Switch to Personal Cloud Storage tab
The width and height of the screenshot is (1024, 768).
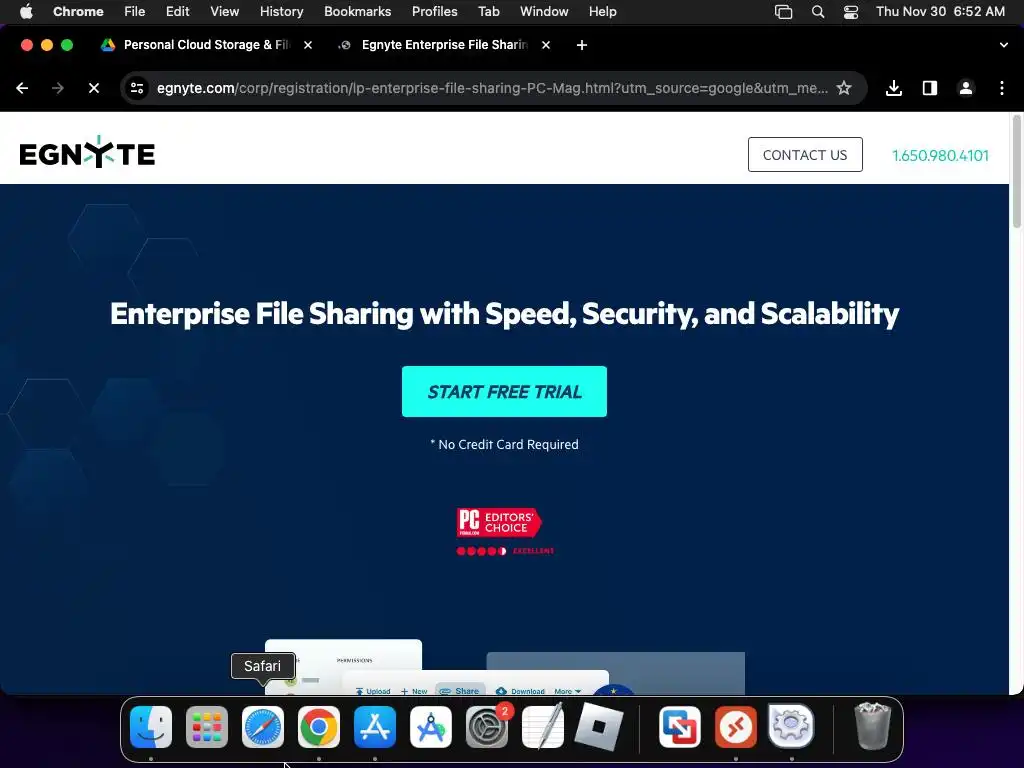point(206,45)
